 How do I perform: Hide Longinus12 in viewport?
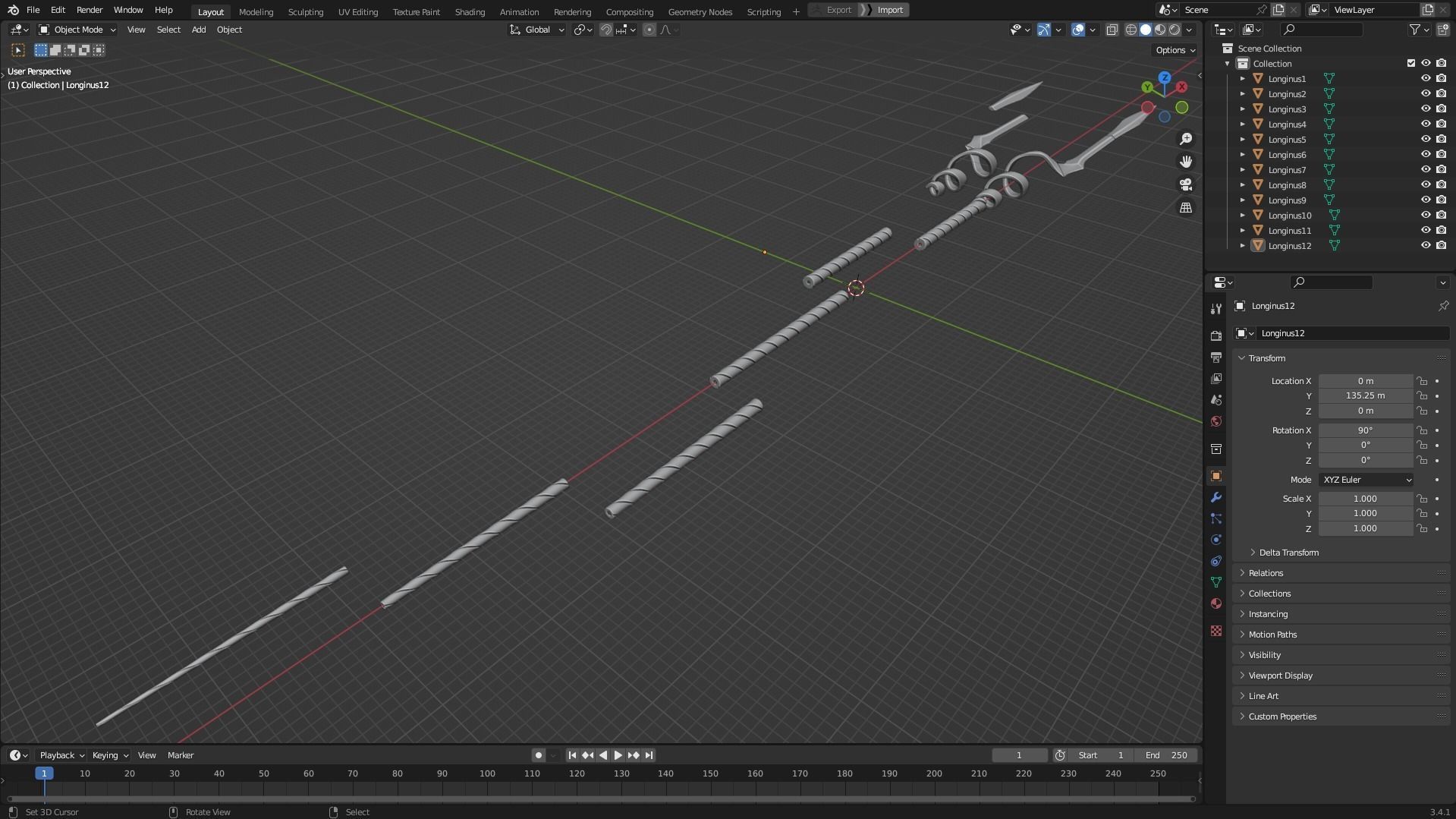tap(1426, 245)
